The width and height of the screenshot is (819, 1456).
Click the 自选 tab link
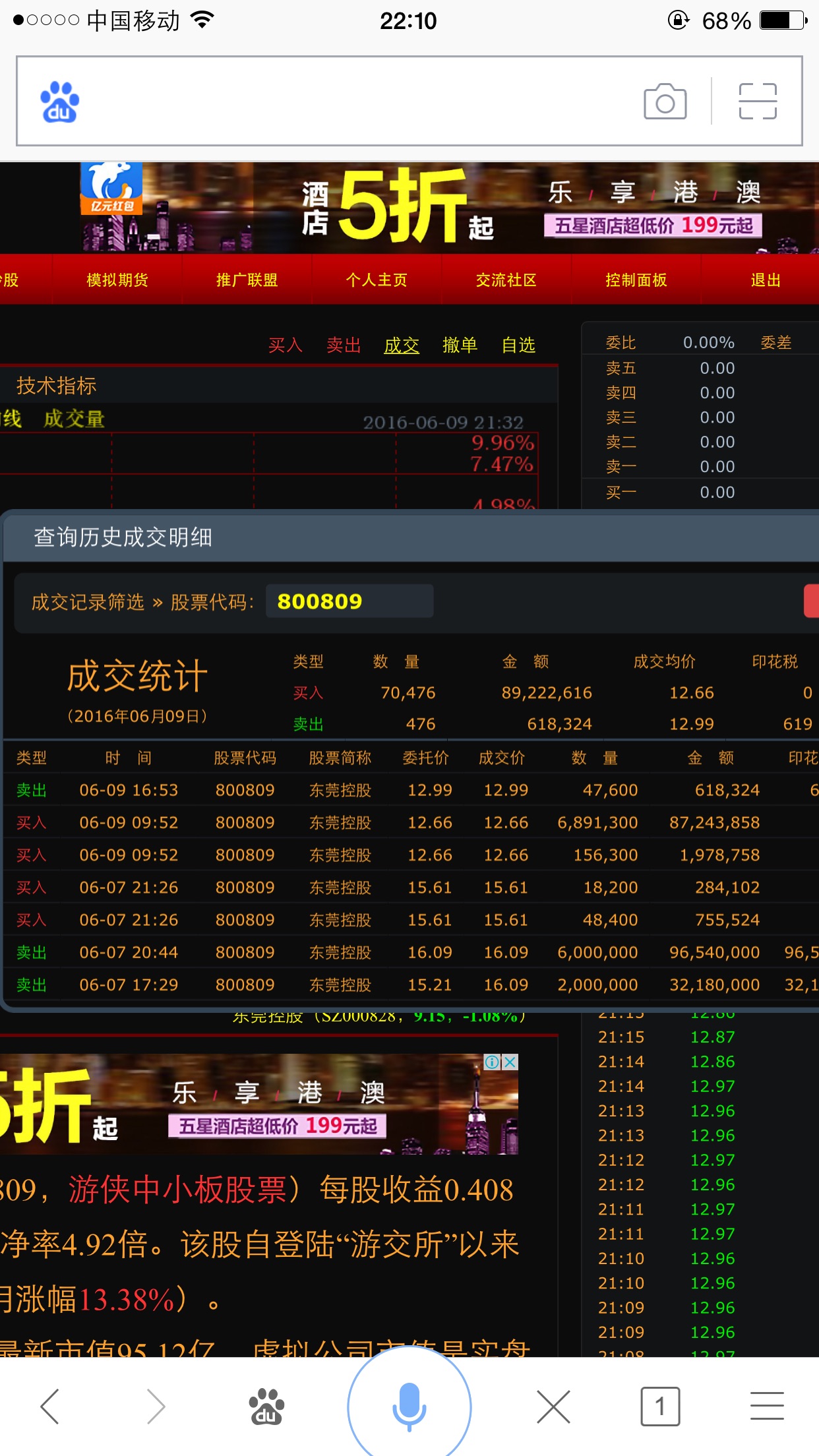point(518,345)
